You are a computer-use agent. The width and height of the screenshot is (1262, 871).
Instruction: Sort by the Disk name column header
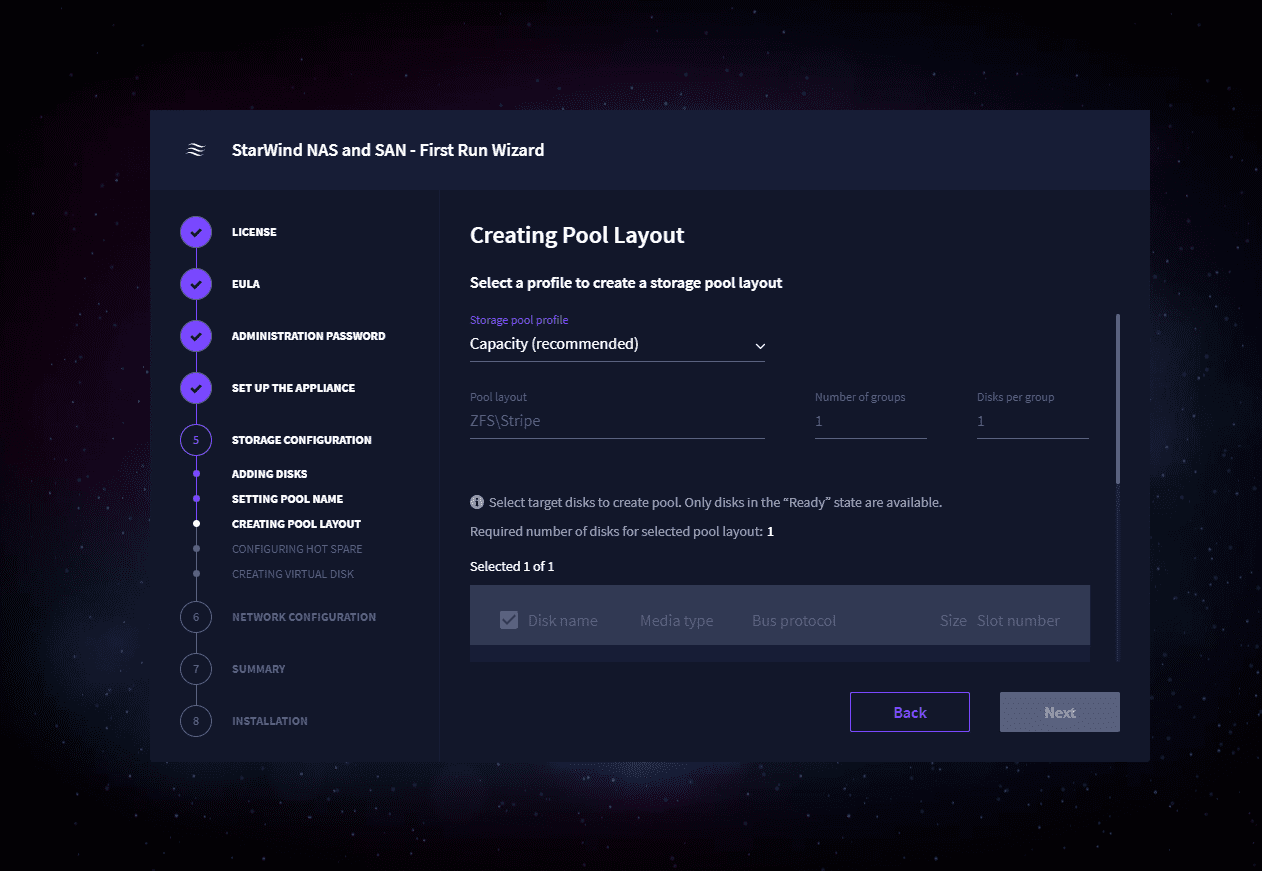click(563, 621)
